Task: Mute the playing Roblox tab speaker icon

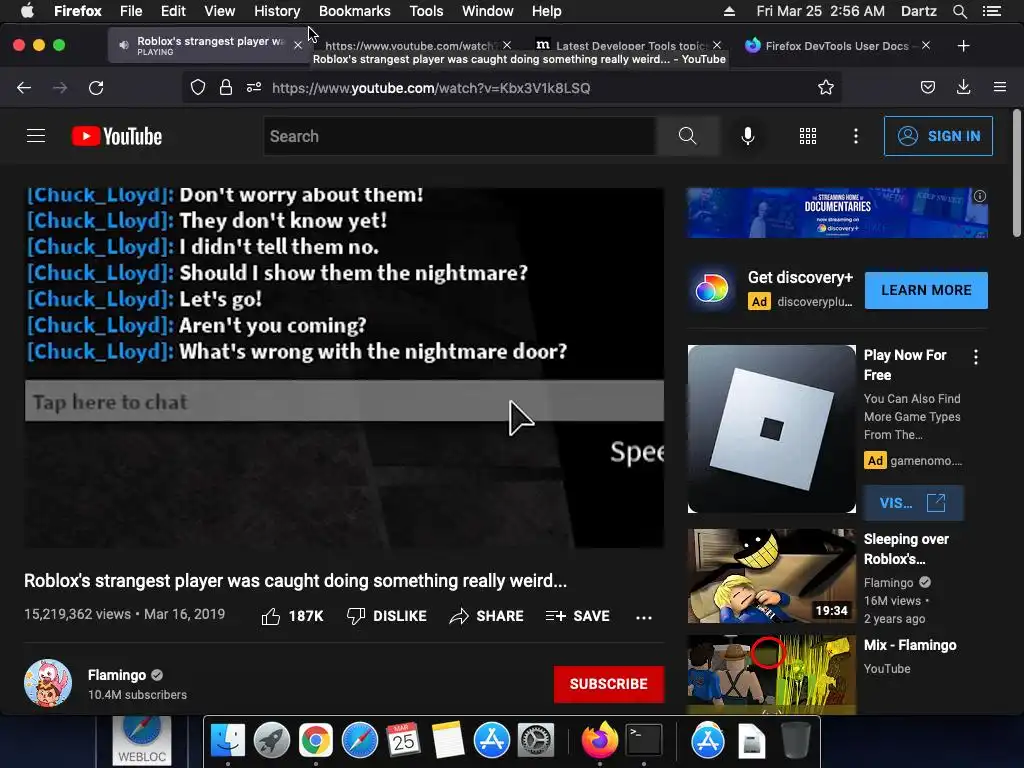Action: pos(123,45)
